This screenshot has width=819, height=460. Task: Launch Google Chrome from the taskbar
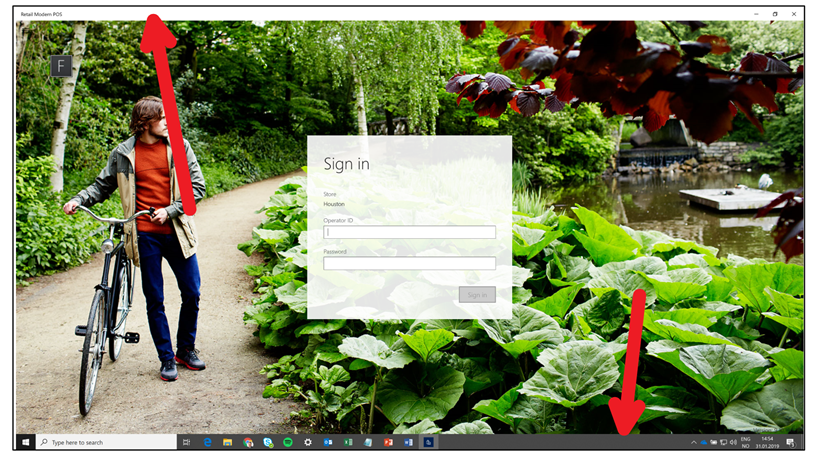(x=248, y=441)
